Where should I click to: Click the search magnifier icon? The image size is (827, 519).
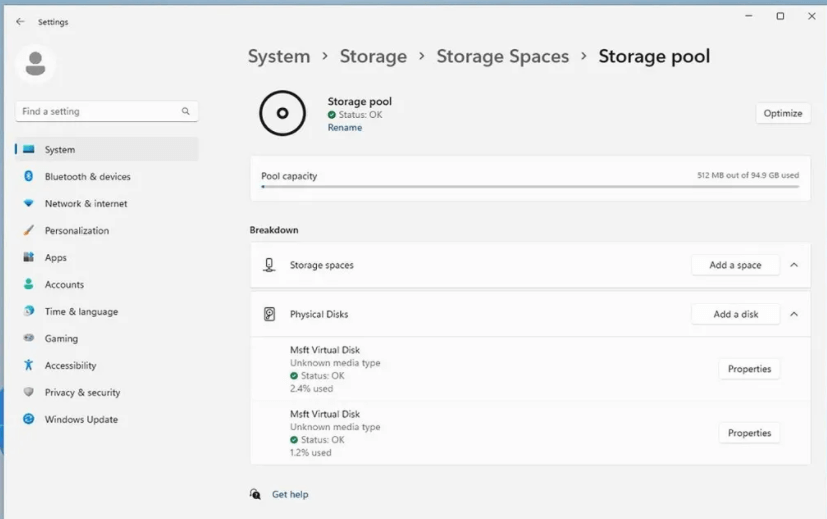(x=186, y=111)
